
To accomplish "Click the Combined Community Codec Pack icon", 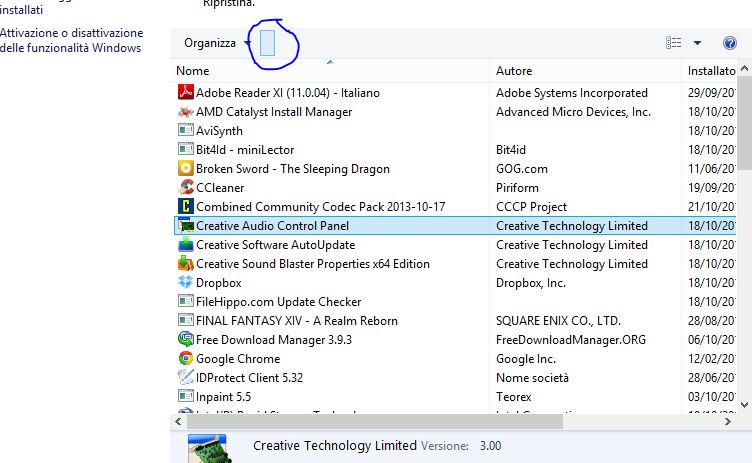I will 186,206.
